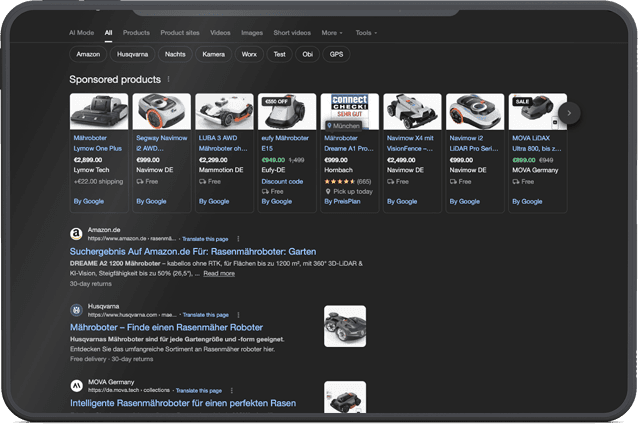Open Navimow i2 LiDAR Pro Seri title link
Screen dimensions: 638x424
coord(474,143)
